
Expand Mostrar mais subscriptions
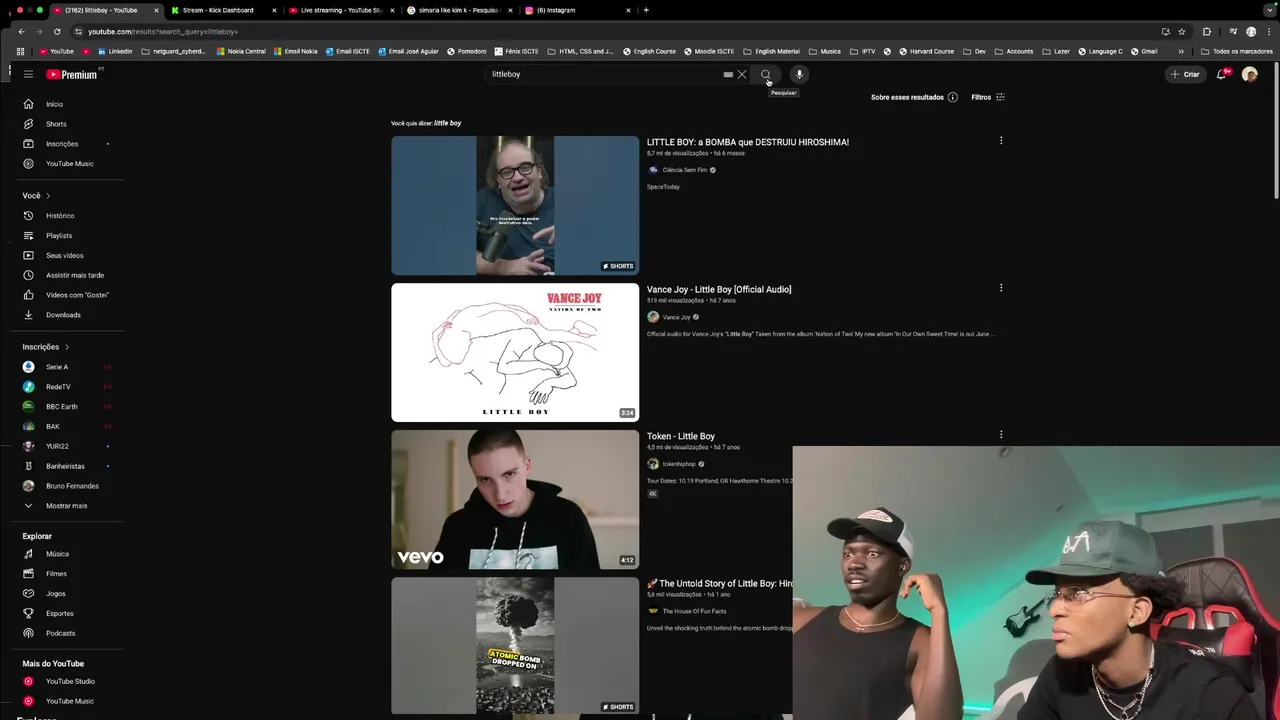coord(68,506)
